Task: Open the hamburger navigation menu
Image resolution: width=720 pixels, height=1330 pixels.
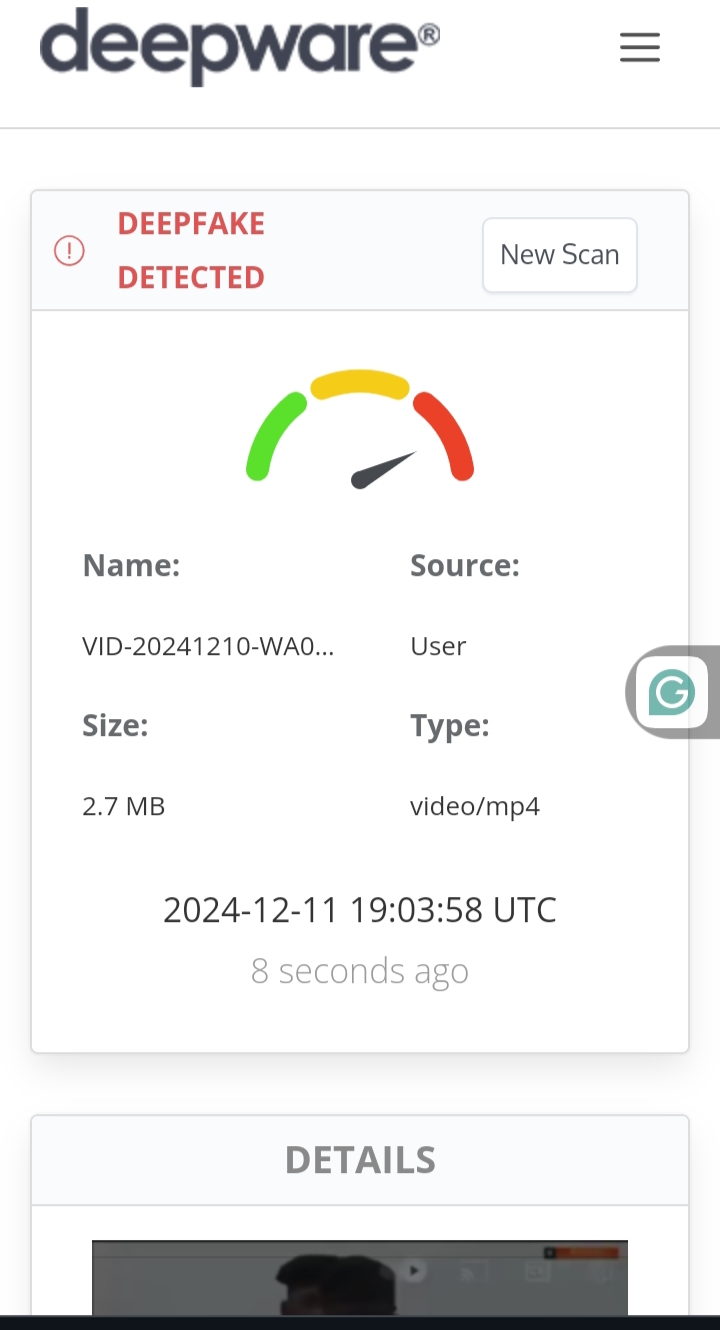Action: coord(640,47)
